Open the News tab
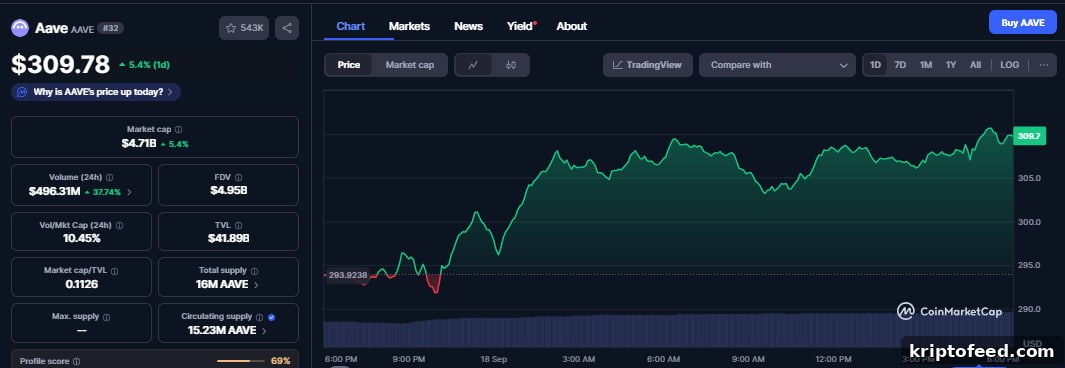The height and width of the screenshot is (368, 1065). [x=468, y=26]
